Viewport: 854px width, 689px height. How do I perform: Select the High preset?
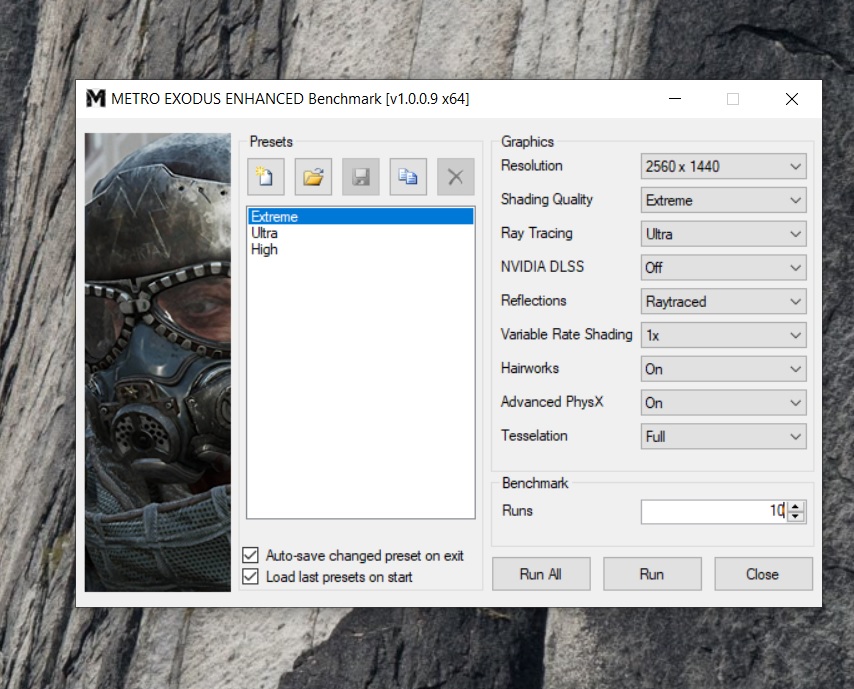pos(361,249)
